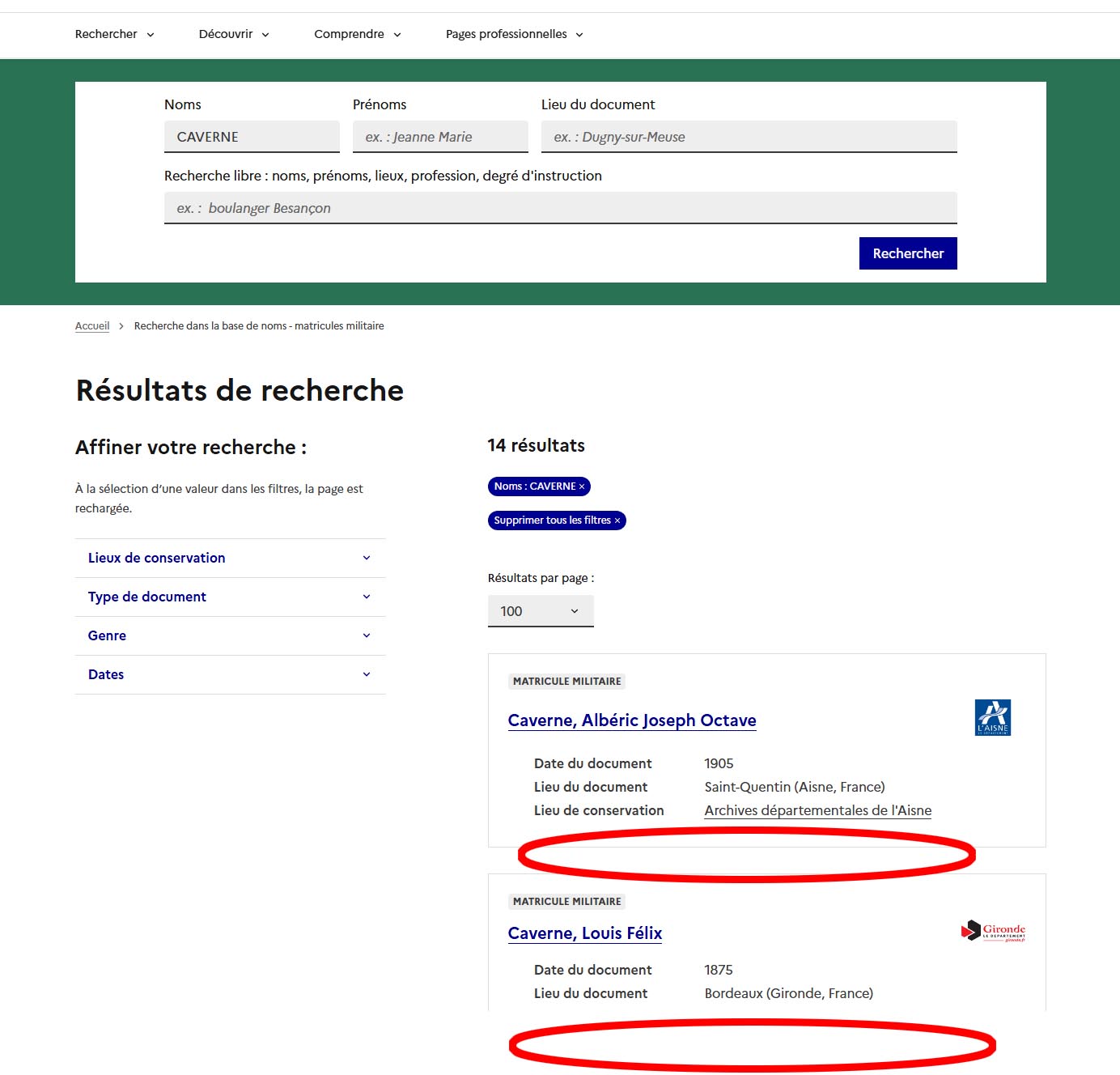Open the Rechercher navigation menu
Screen dimensions: 1120x1075
[x=113, y=34]
